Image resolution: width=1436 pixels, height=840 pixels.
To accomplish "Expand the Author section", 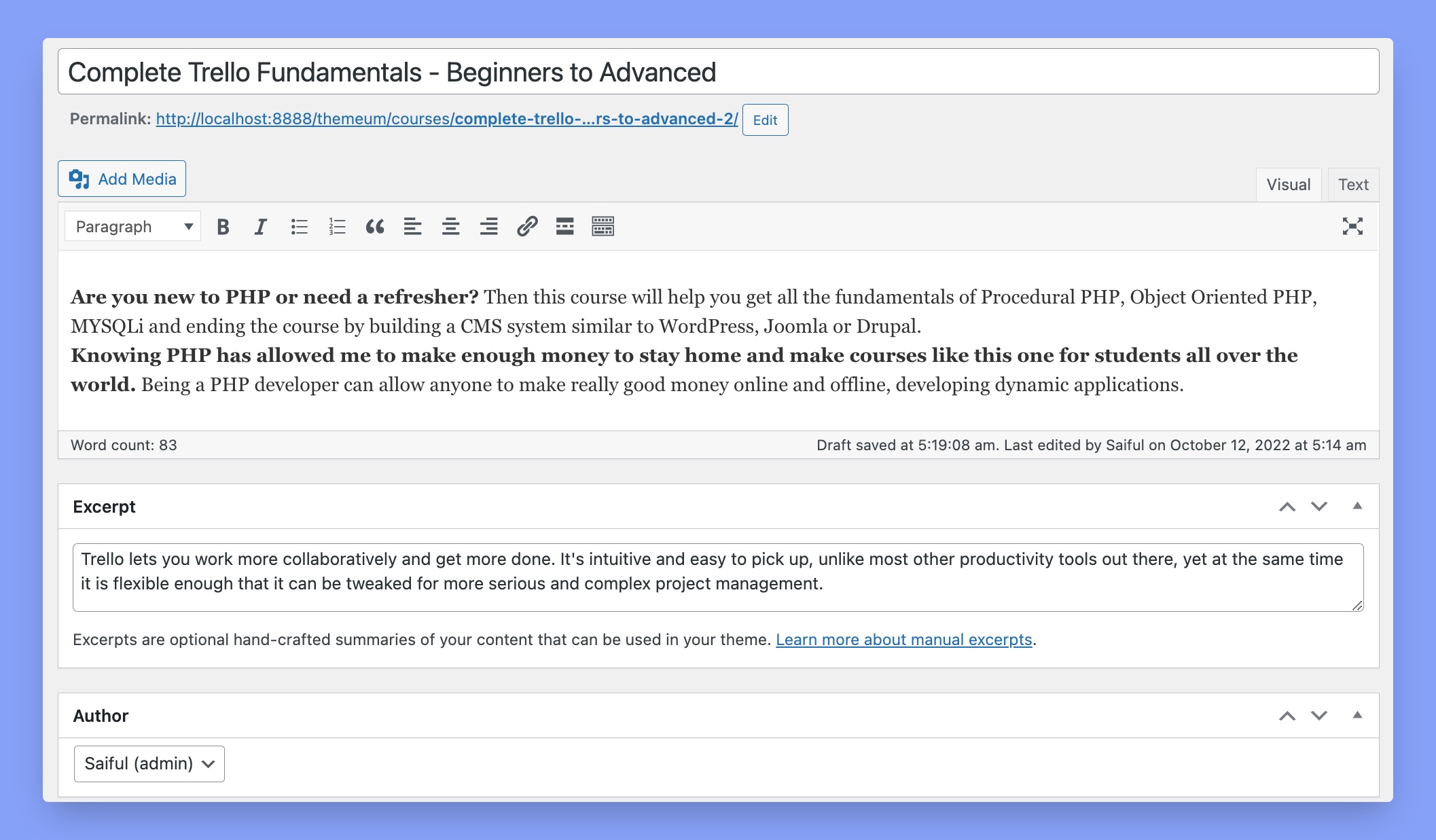I will [1357, 716].
